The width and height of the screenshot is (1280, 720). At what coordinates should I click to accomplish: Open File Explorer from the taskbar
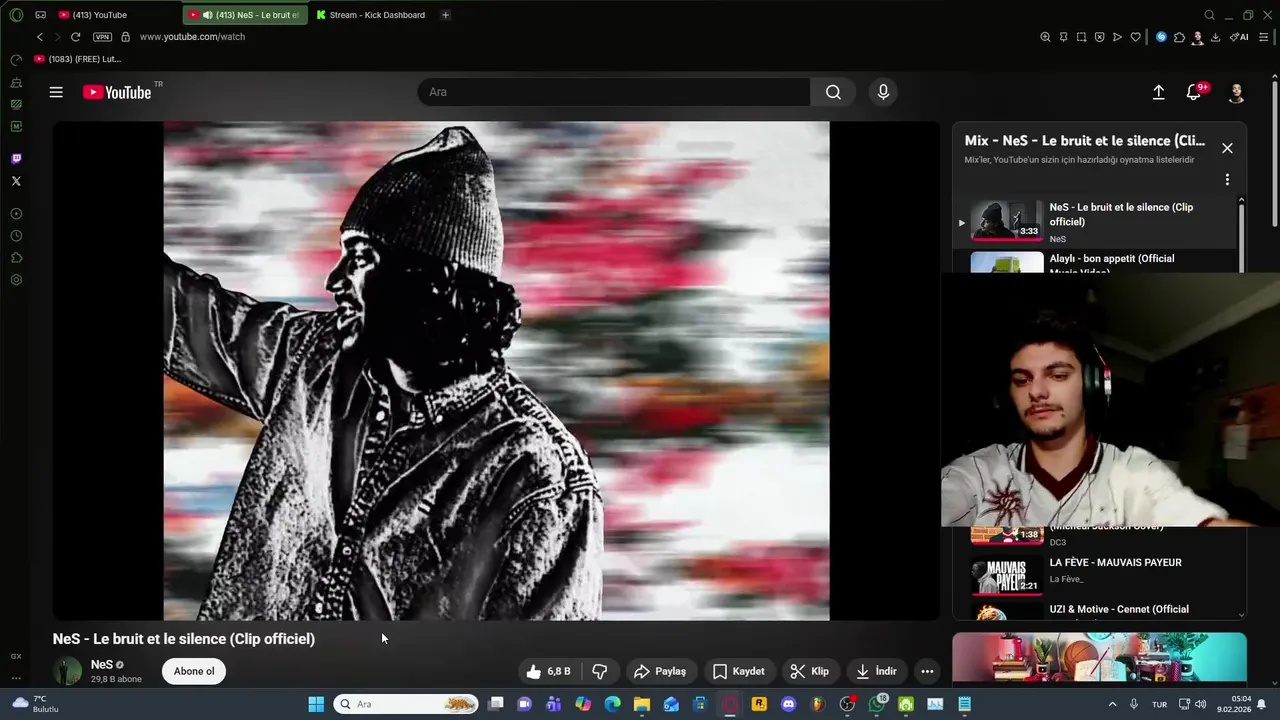[641, 704]
